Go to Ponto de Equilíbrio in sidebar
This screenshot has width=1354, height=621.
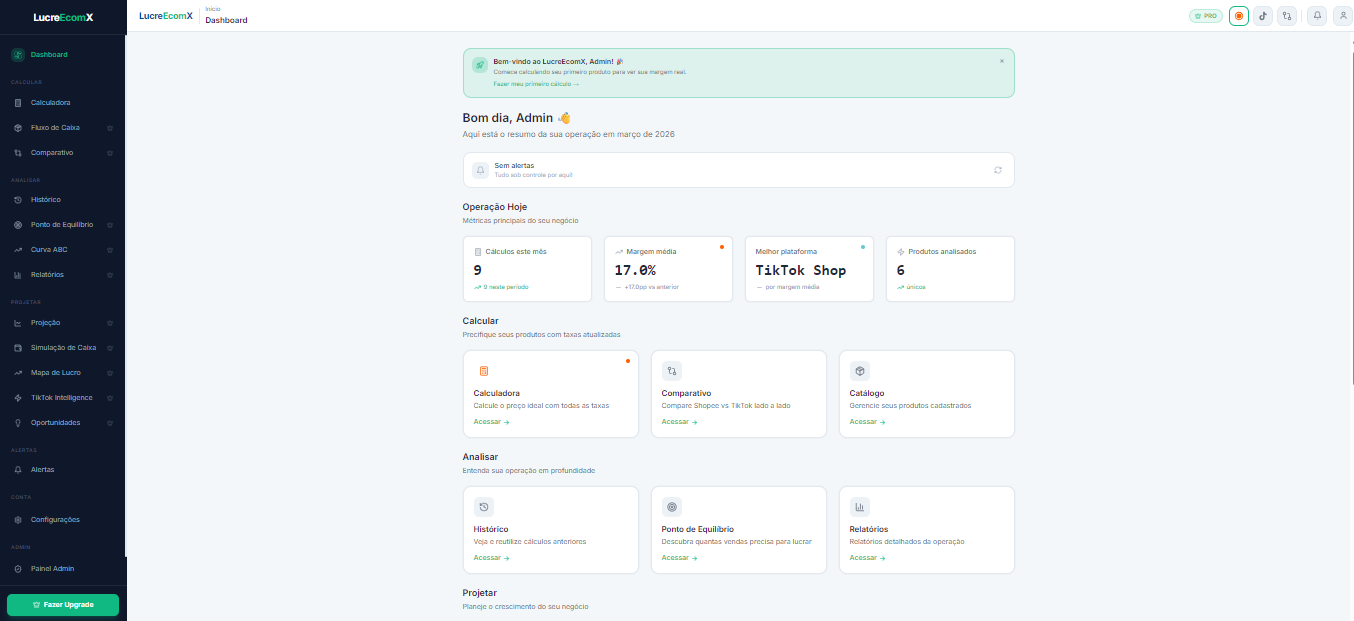coord(63,225)
